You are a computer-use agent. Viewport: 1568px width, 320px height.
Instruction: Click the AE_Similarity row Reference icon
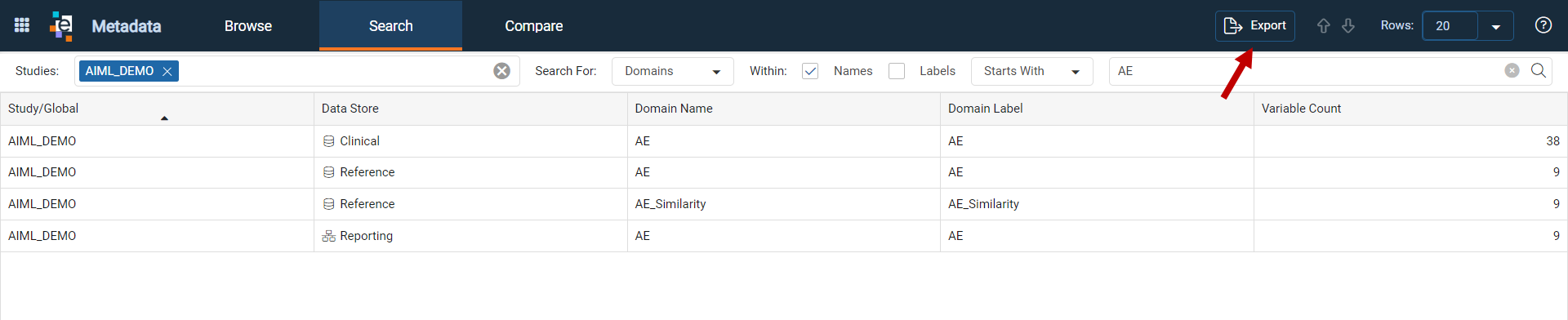pos(328,204)
